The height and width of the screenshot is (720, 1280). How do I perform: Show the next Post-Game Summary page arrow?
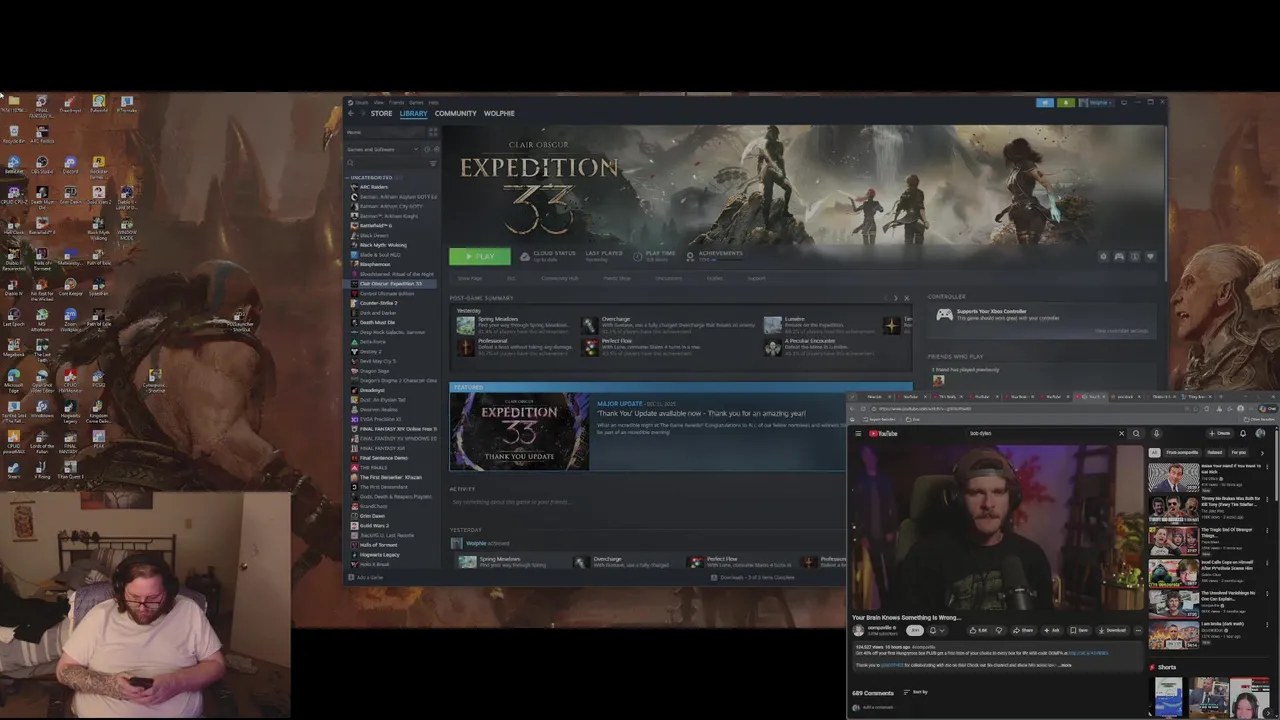pos(895,298)
